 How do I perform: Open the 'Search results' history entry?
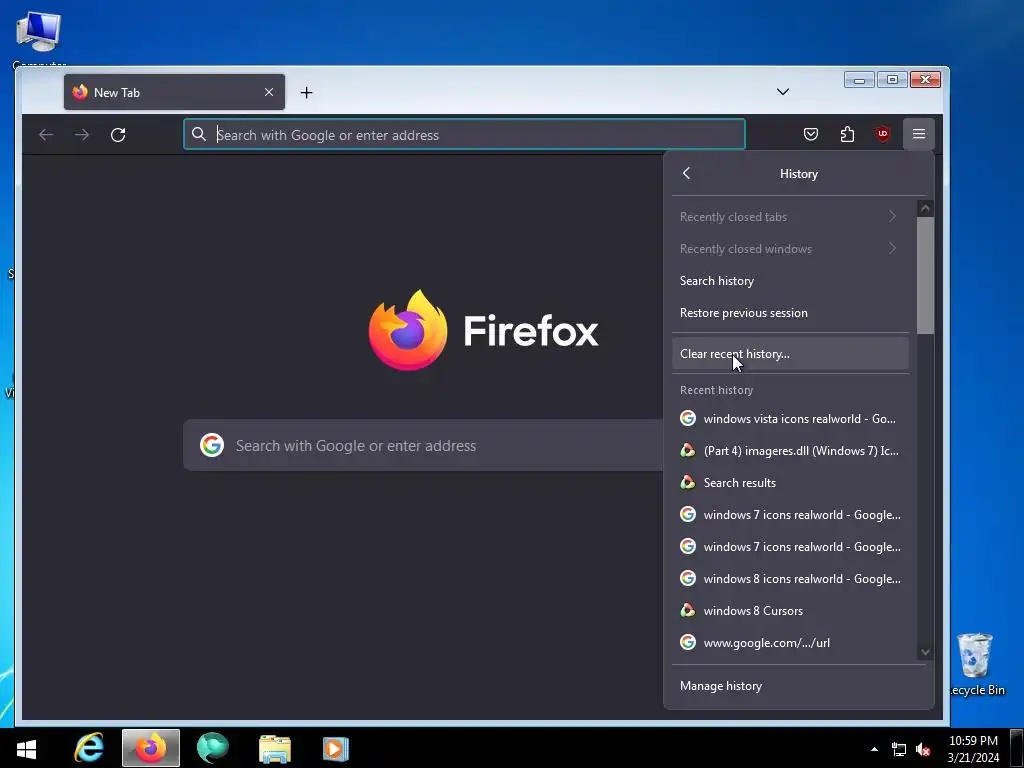(790, 483)
